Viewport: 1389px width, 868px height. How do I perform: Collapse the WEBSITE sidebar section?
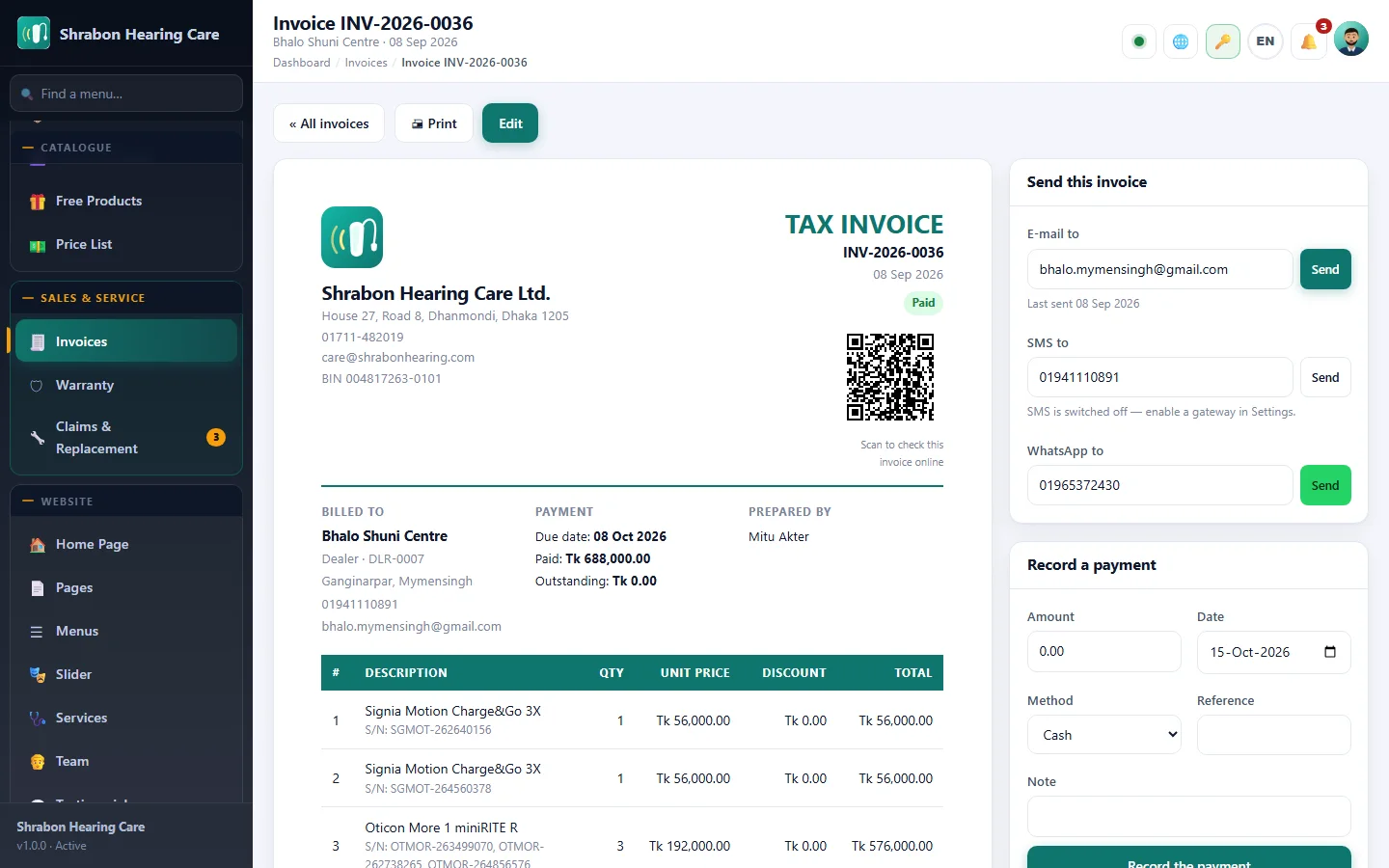[126, 502]
